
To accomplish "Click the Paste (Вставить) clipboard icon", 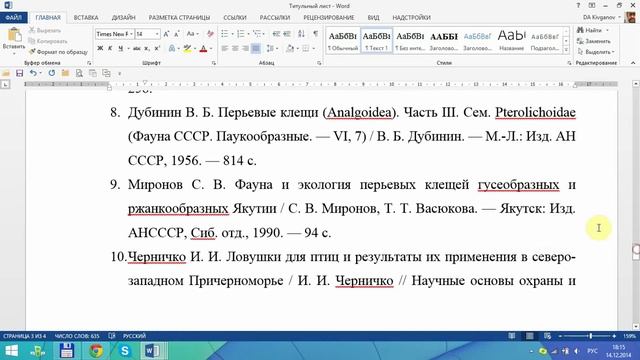I will tap(14, 35).
